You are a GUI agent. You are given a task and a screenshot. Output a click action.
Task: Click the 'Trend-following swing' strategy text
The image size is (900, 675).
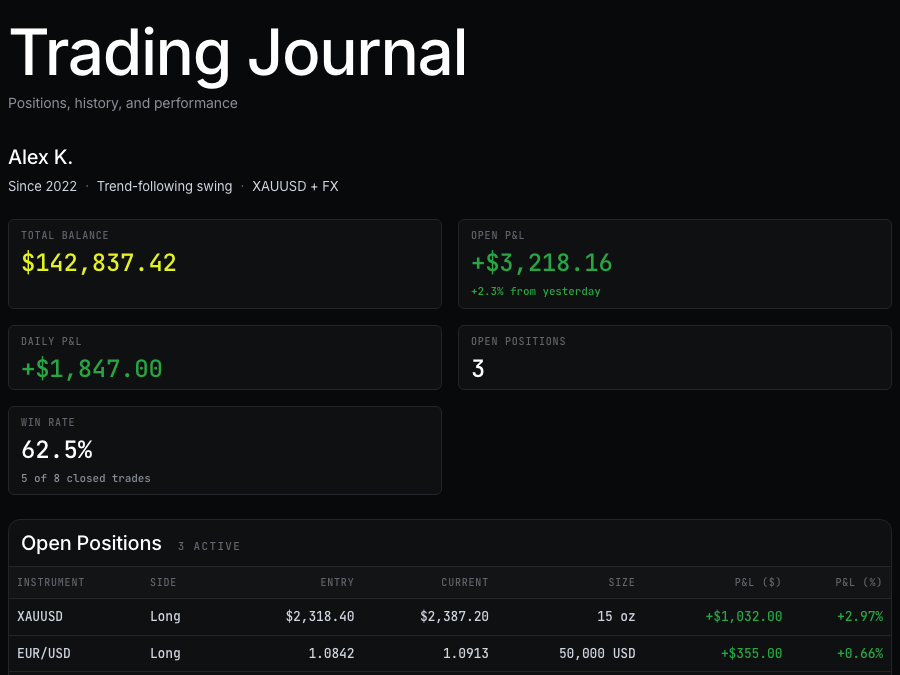tap(165, 187)
